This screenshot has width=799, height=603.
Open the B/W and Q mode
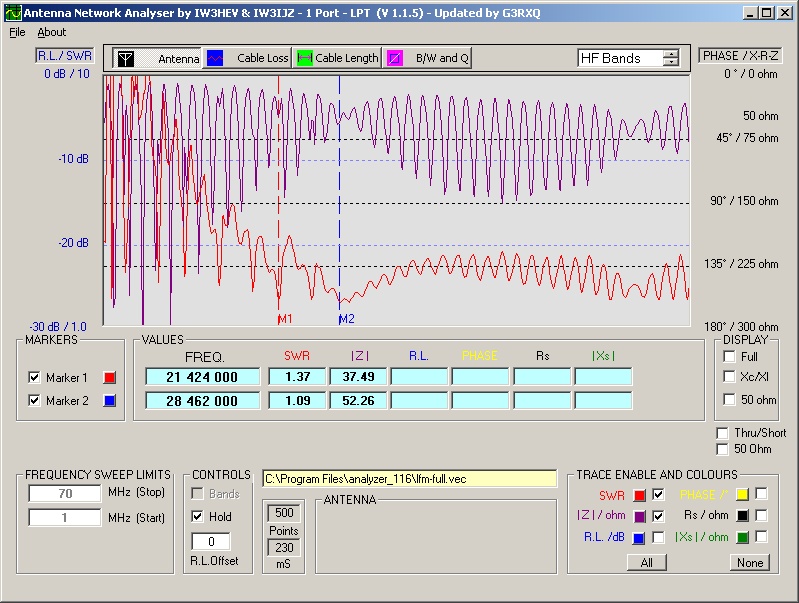pos(395,59)
